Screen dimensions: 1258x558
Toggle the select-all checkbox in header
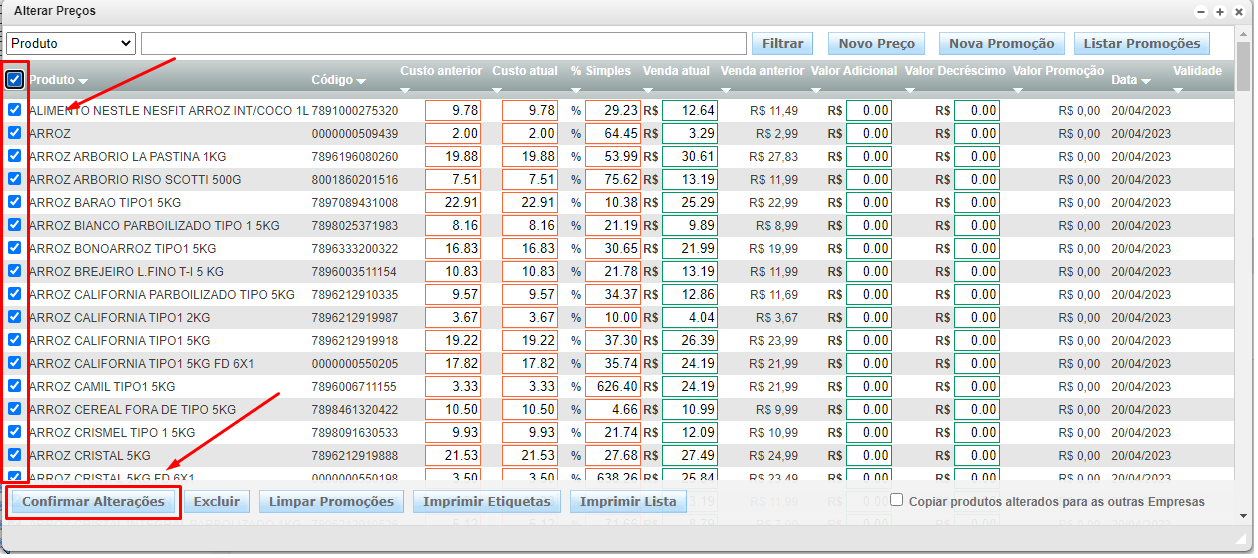(x=15, y=79)
